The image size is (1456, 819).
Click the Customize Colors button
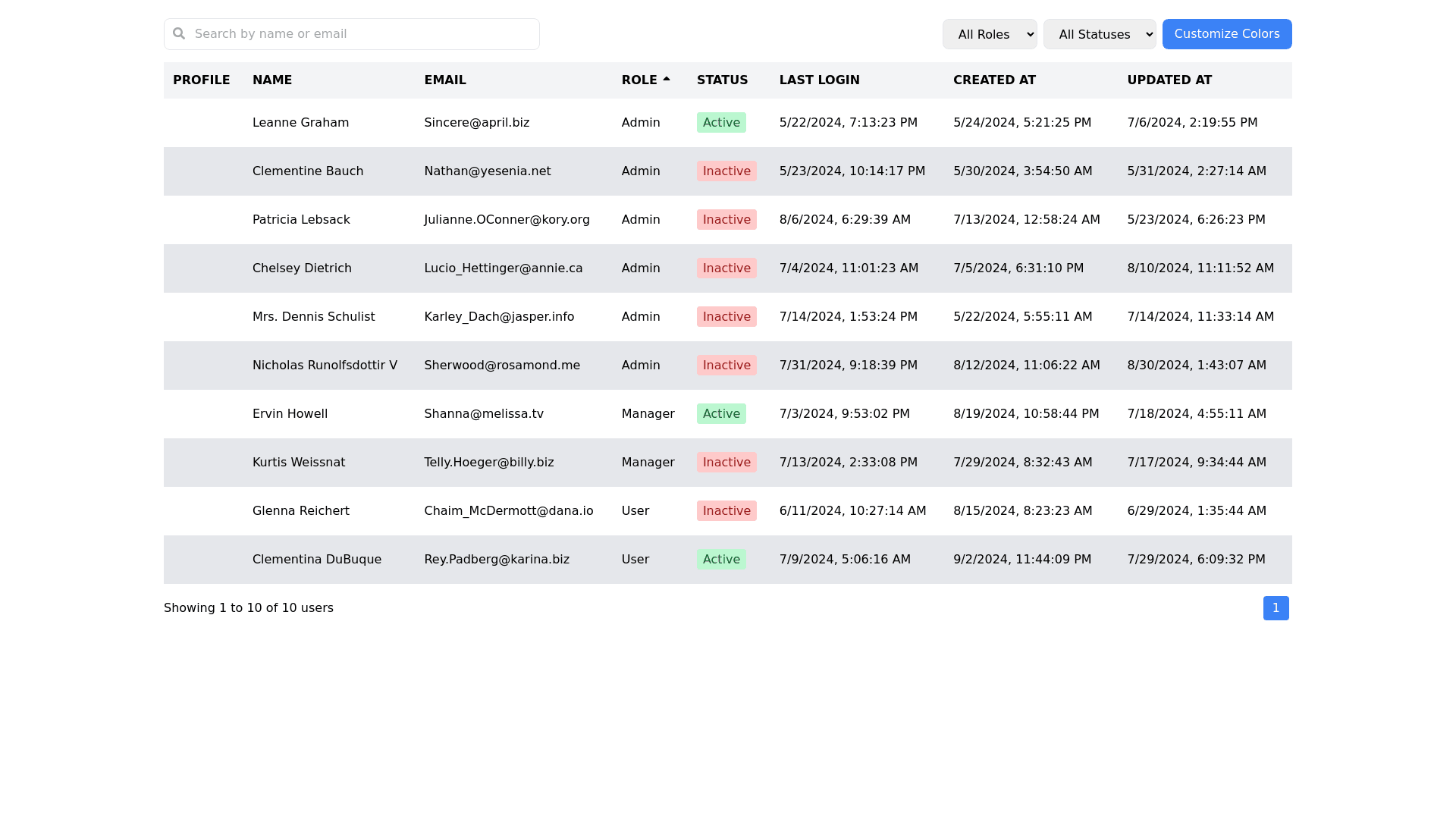pos(1226,34)
